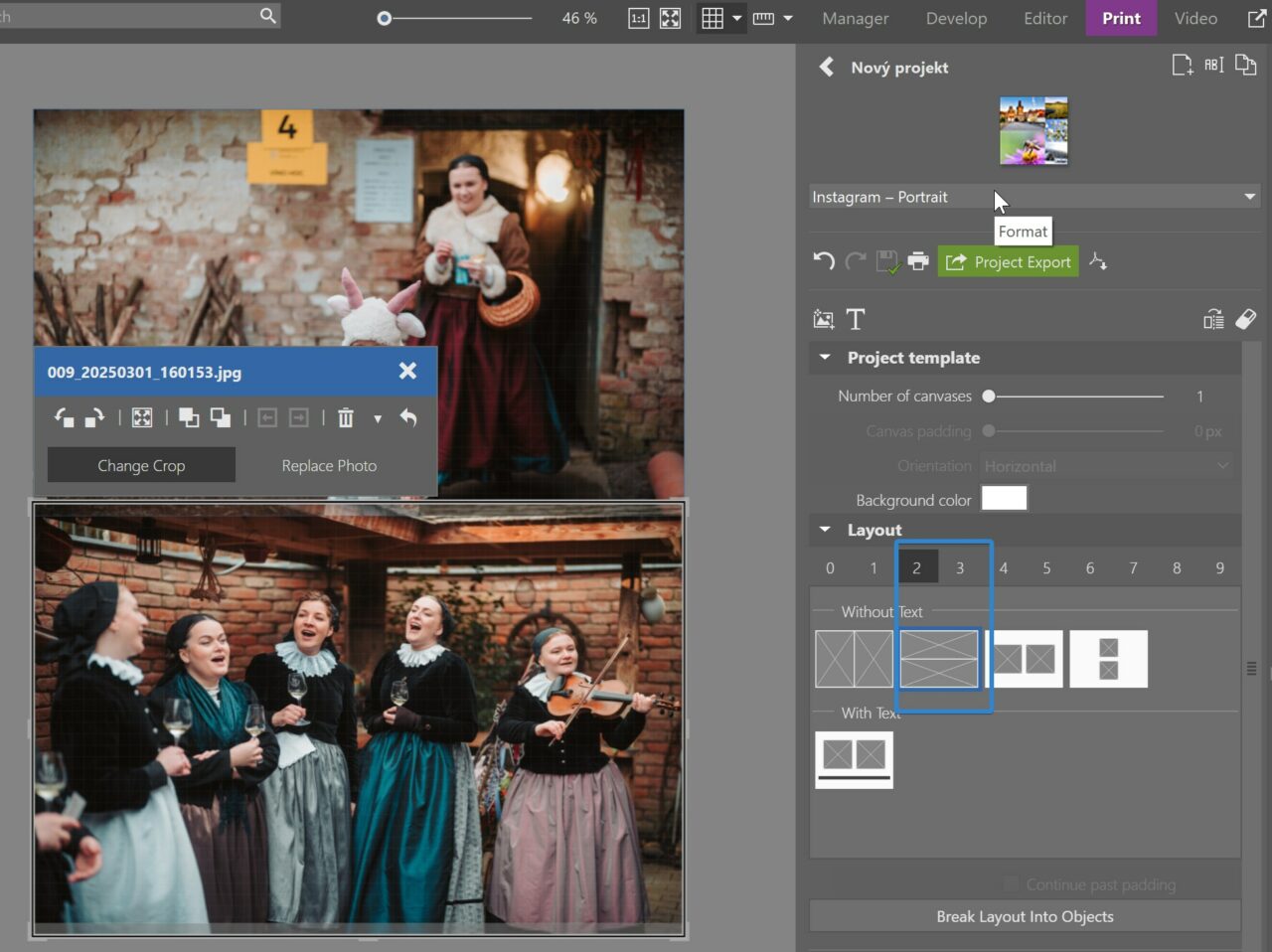Click the add image icon
The height and width of the screenshot is (952, 1272).
click(x=824, y=319)
